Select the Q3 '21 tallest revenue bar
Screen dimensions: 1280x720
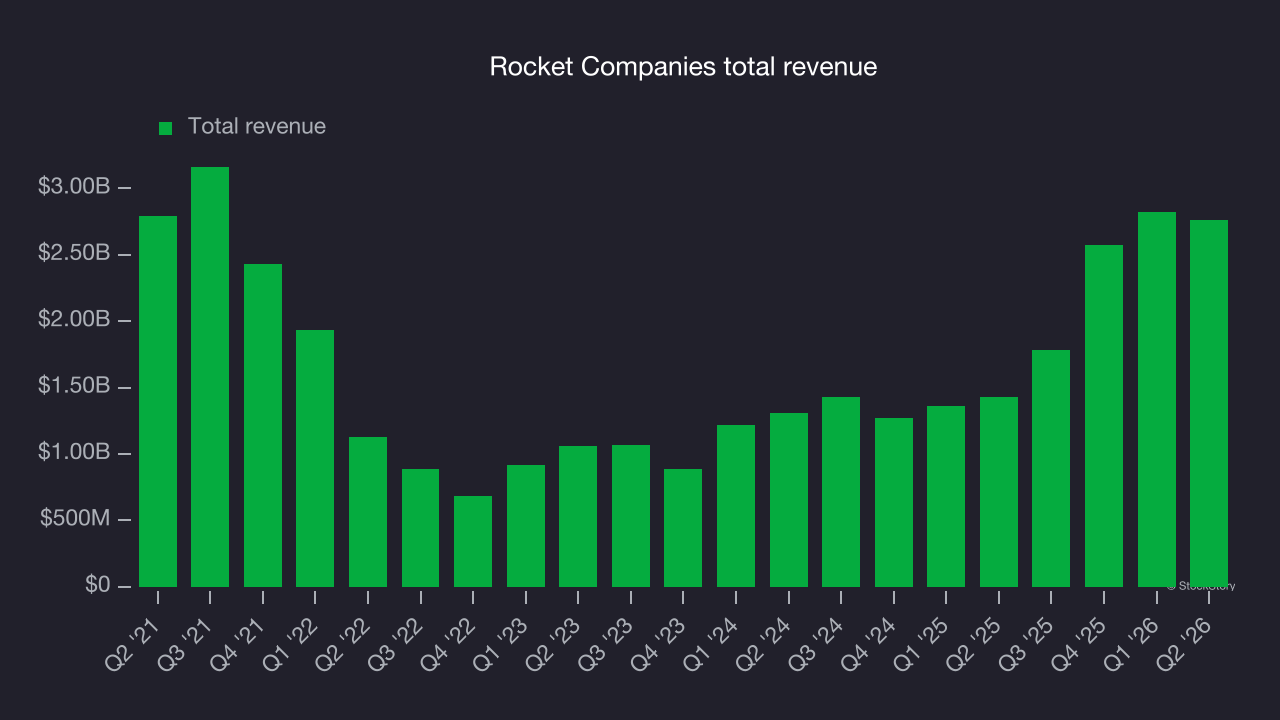[x=210, y=377]
